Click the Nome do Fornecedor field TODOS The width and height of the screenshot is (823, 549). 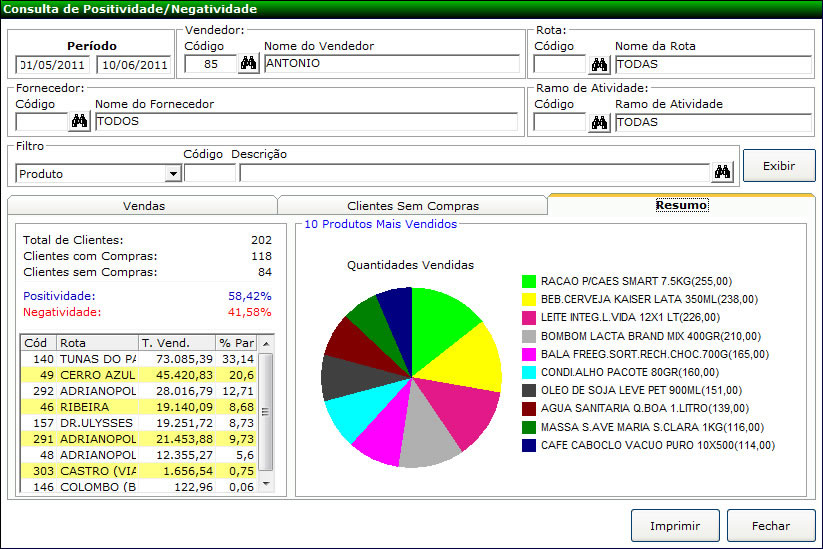pyautogui.click(x=307, y=122)
